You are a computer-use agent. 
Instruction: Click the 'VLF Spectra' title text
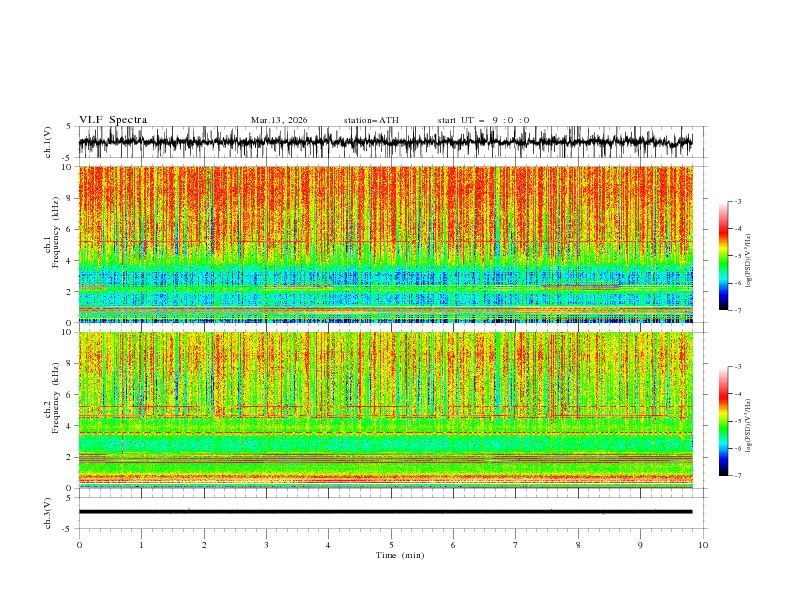coord(113,120)
